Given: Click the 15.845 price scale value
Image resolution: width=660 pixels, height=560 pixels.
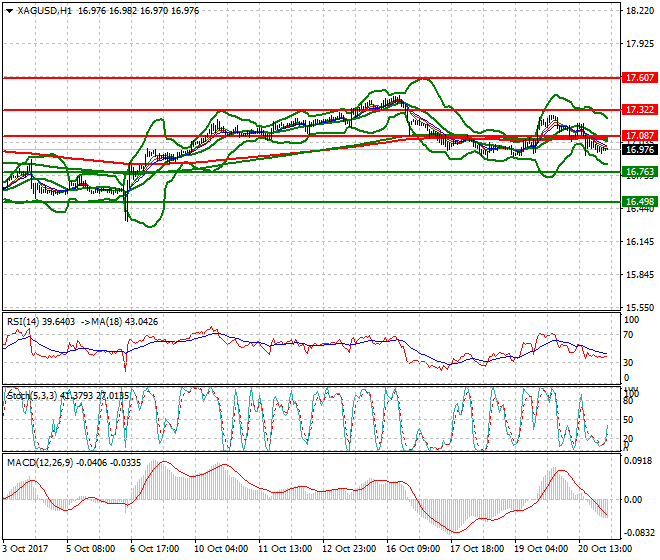Looking at the screenshot, I should (x=640, y=275).
